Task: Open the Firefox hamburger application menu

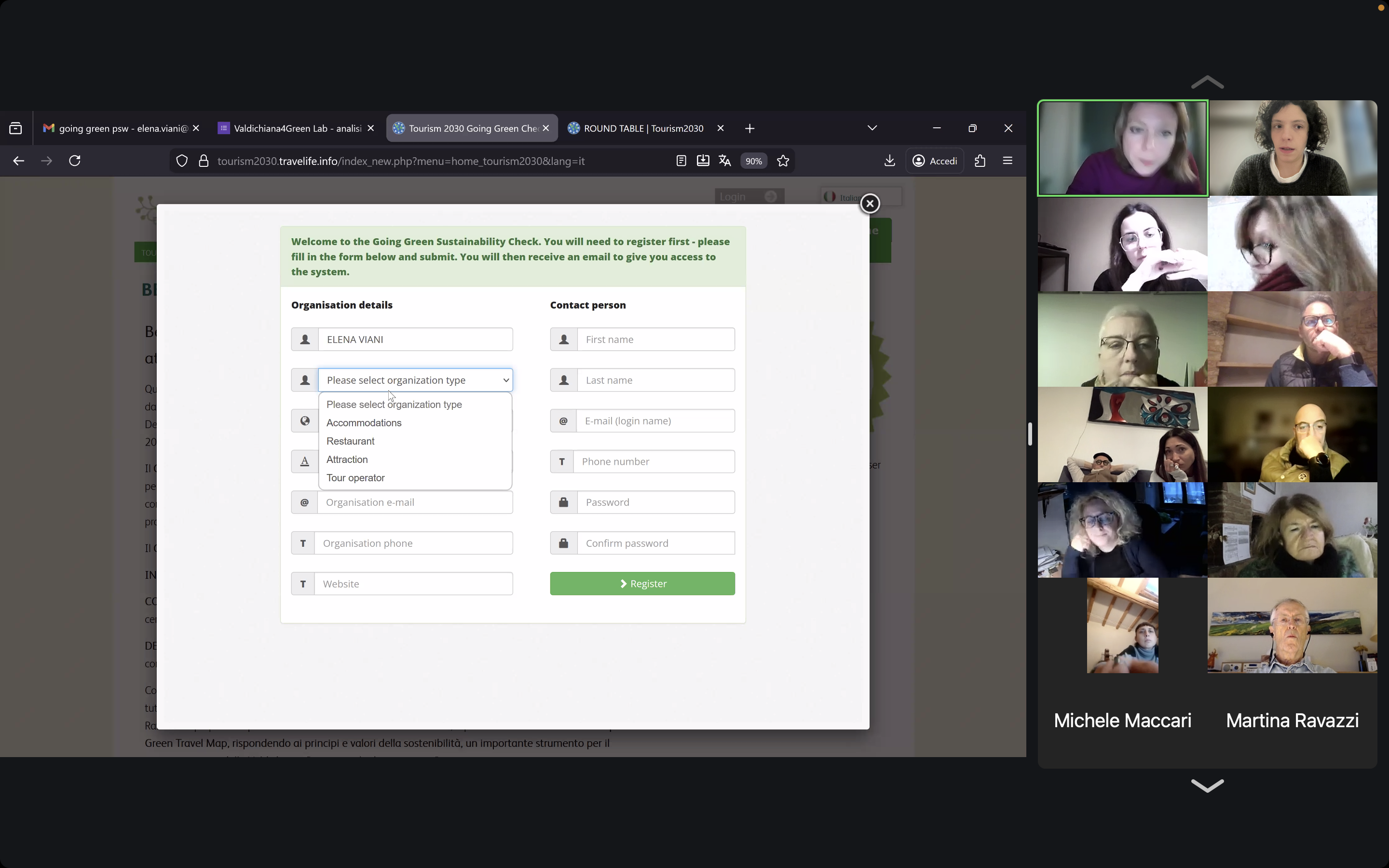Action: tap(1008, 161)
